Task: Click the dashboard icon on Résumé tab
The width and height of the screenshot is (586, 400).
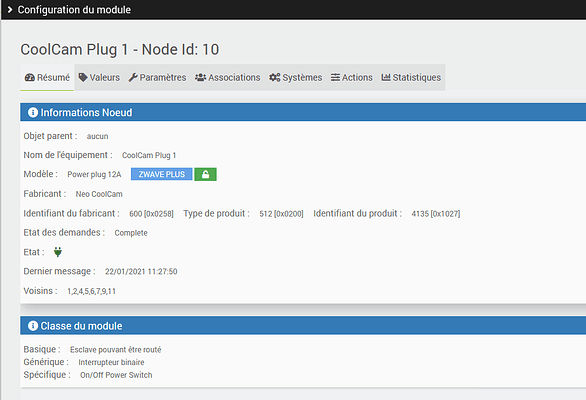Action: (x=30, y=77)
